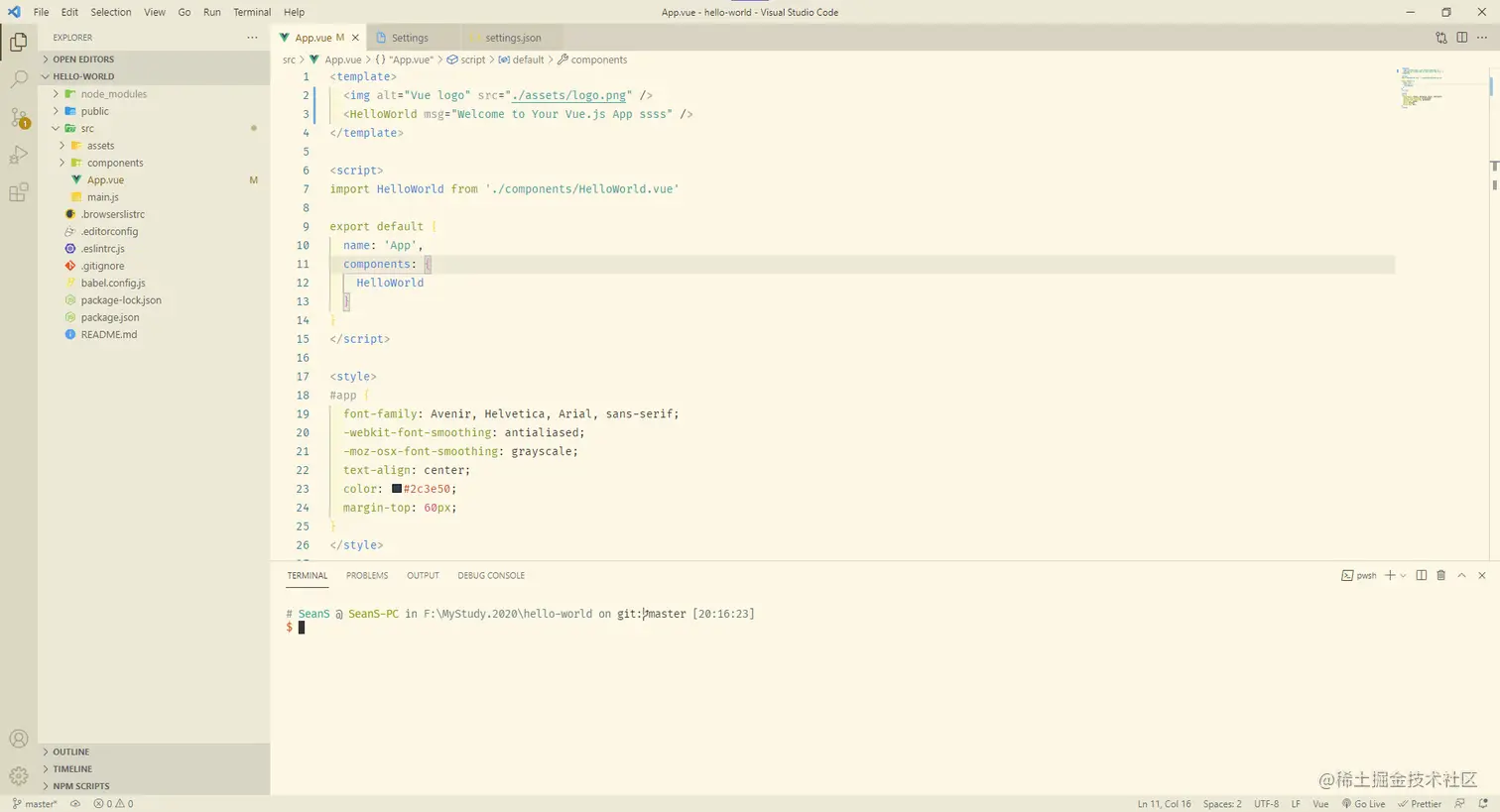Switch to the OUTPUT panel tab

(x=423, y=576)
